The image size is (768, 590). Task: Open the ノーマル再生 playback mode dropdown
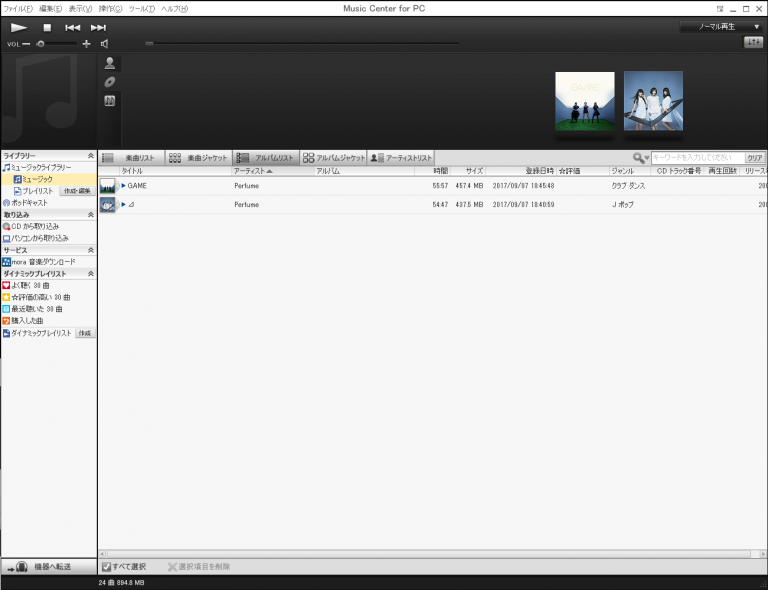click(721, 27)
